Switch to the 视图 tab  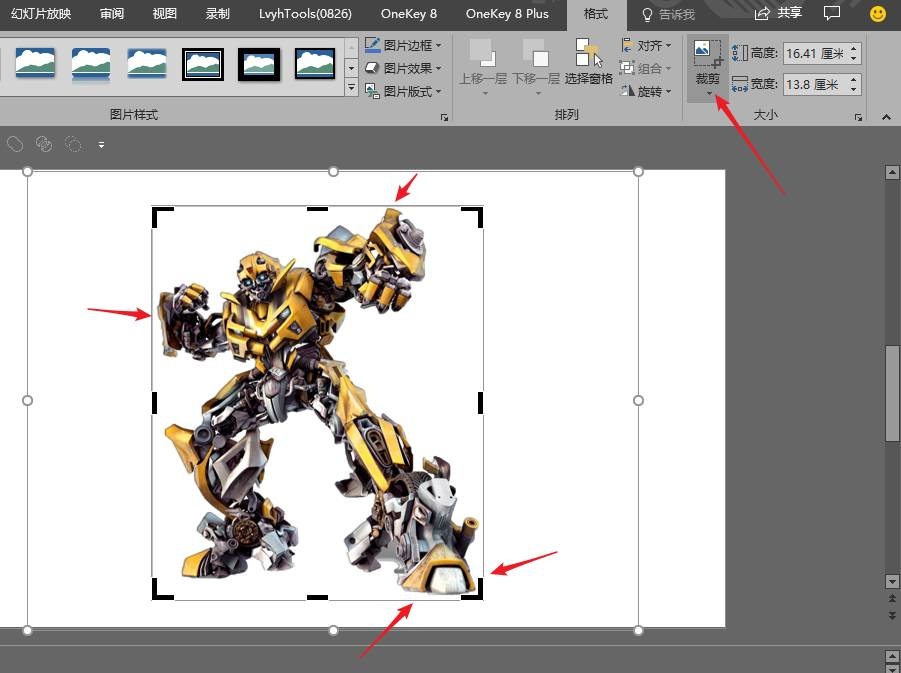164,13
